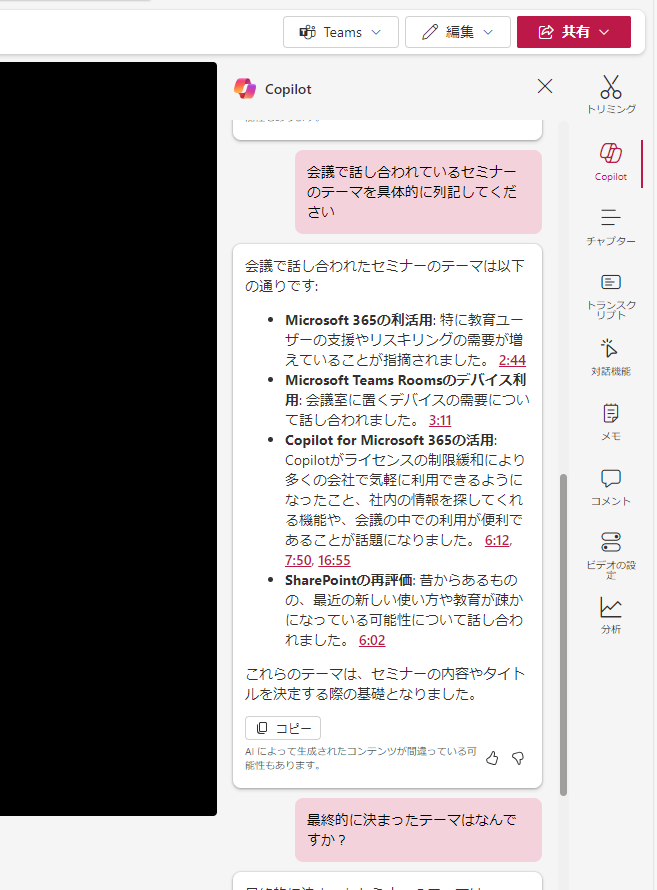Open the Notes (メモ) panel
This screenshot has width=657, height=890.
pyautogui.click(x=610, y=422)
